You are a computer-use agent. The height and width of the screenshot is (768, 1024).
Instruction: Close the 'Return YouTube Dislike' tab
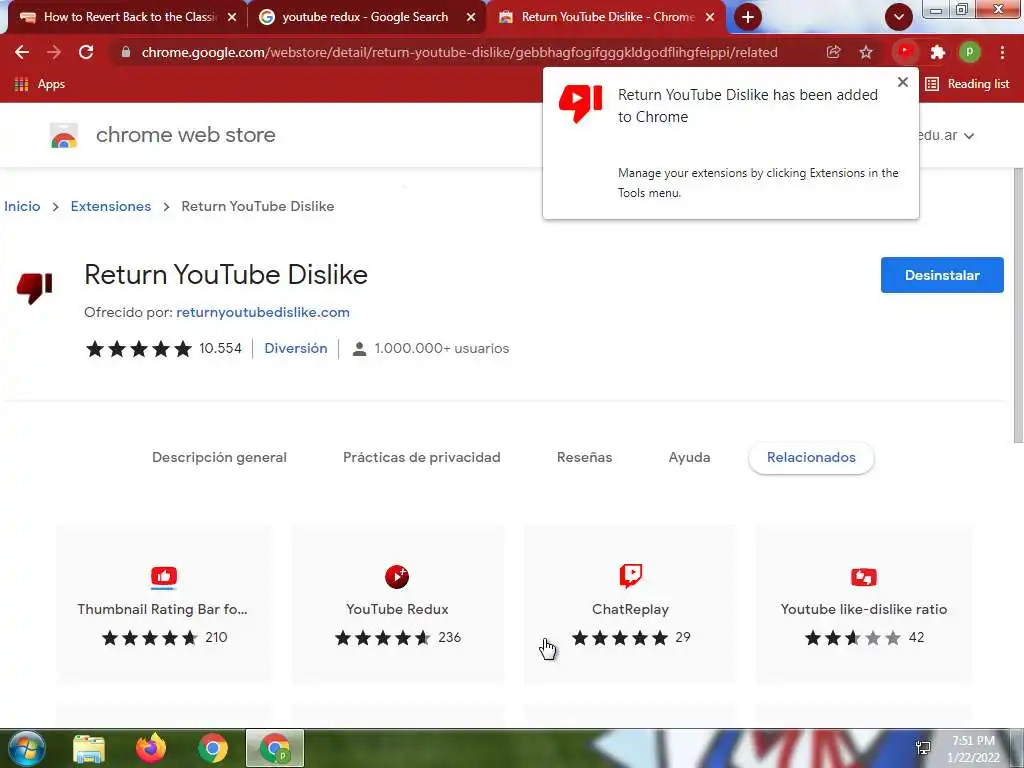click(x=710, y=17)
